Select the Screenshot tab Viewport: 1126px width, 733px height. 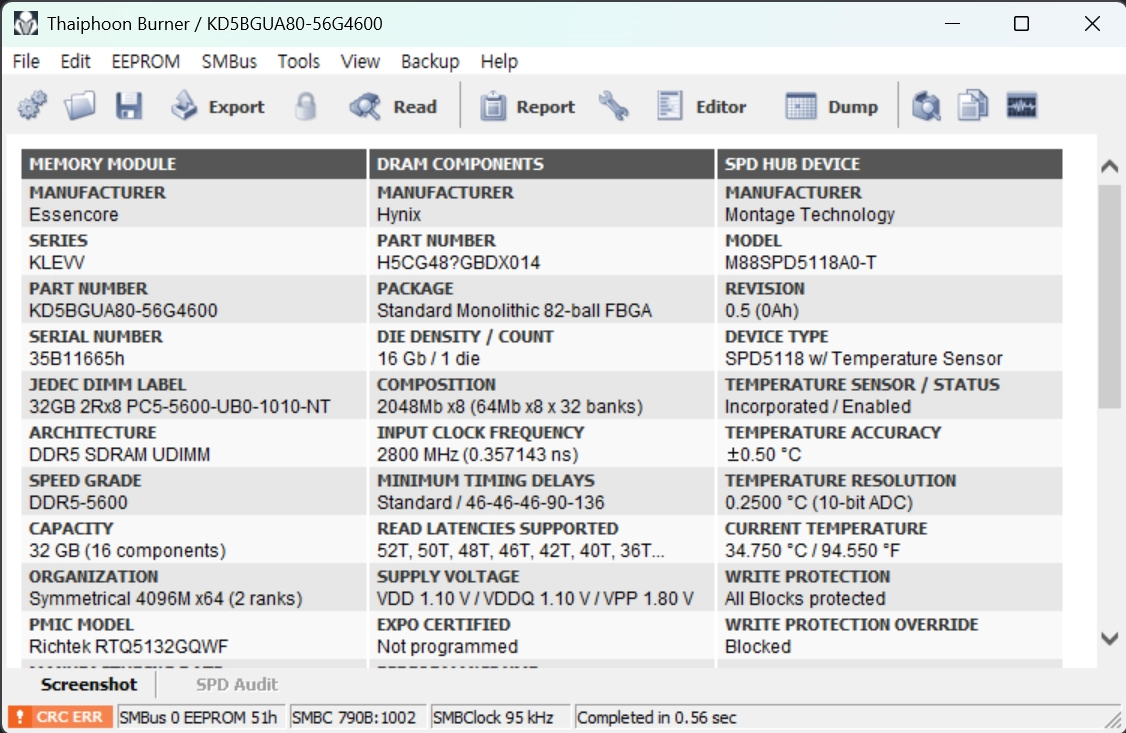pyautogui.click(x=88, y=684)
